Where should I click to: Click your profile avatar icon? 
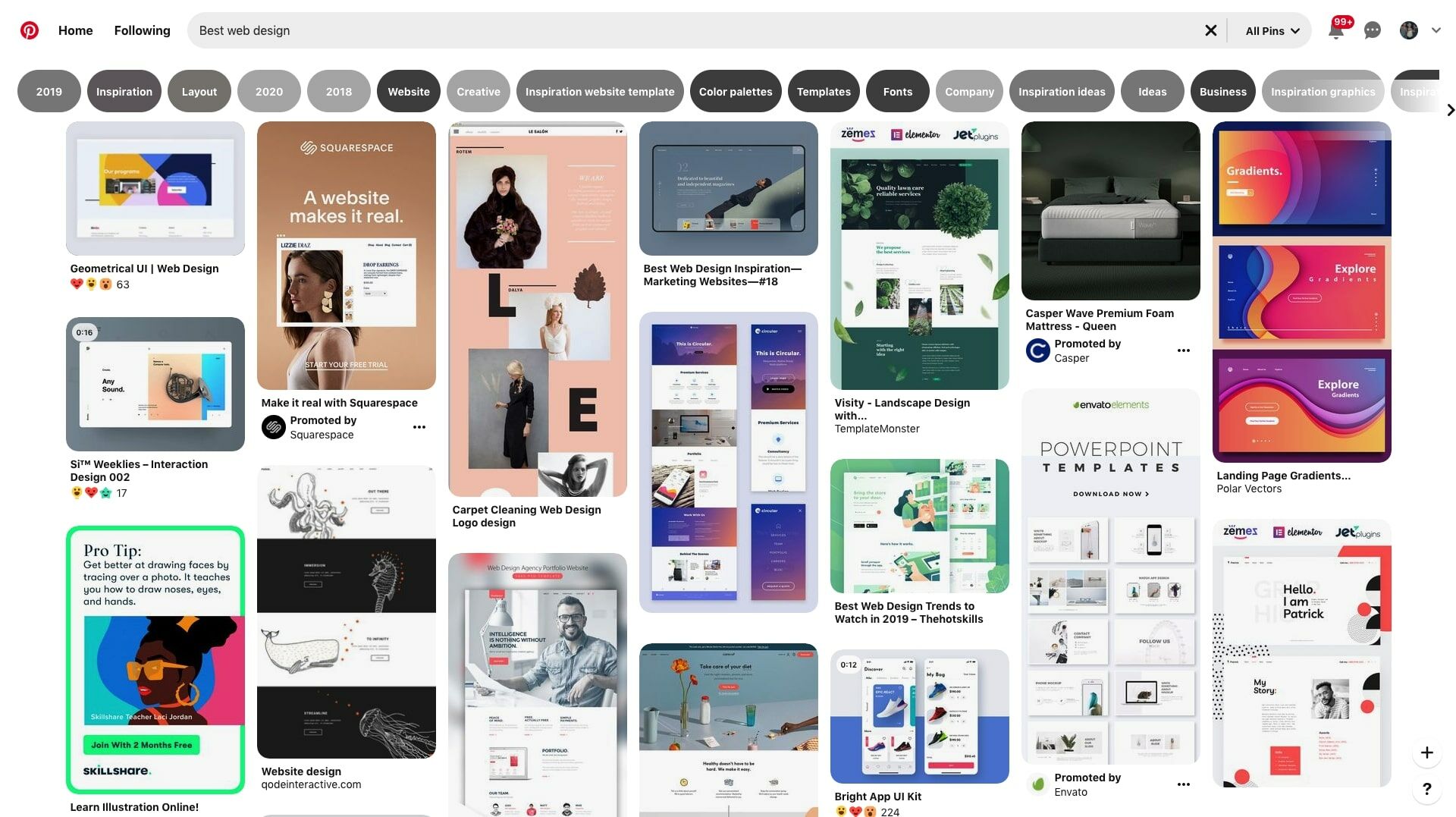[x=1408, y=30]
